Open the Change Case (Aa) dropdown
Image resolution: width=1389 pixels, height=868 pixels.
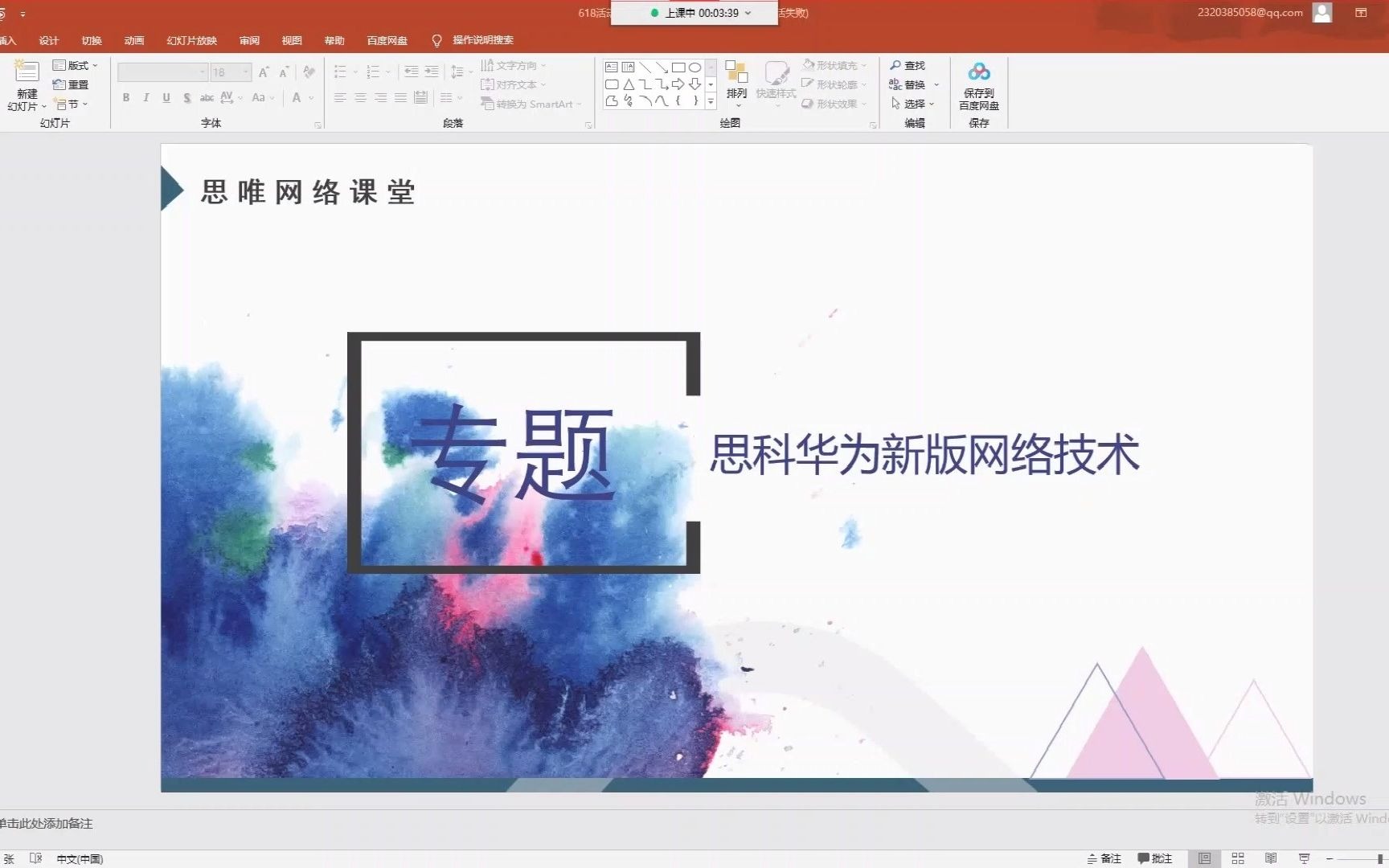(263, 97)
